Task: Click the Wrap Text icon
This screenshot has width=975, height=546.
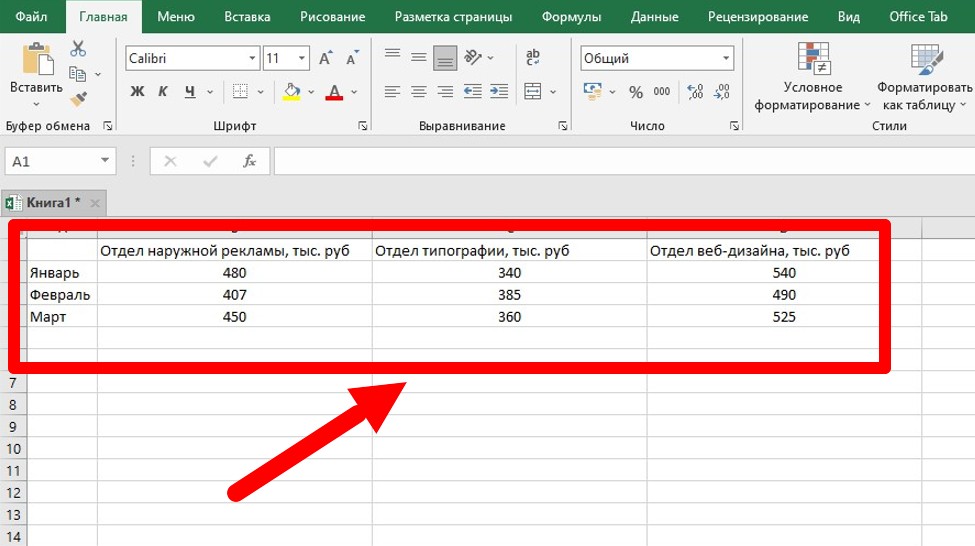Action: click(533, 58)
